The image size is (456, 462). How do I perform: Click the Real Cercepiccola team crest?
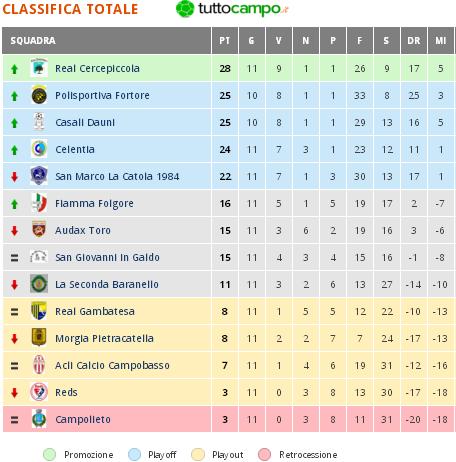tap(39, 68)
